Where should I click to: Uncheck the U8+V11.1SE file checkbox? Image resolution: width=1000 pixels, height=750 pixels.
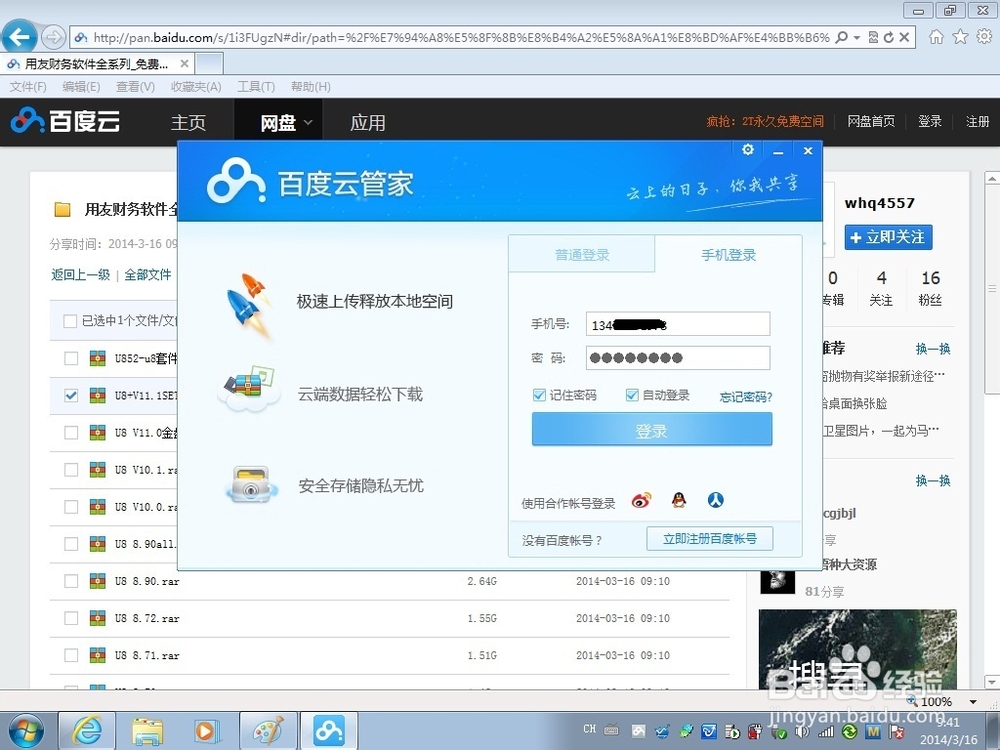(71, 395)
